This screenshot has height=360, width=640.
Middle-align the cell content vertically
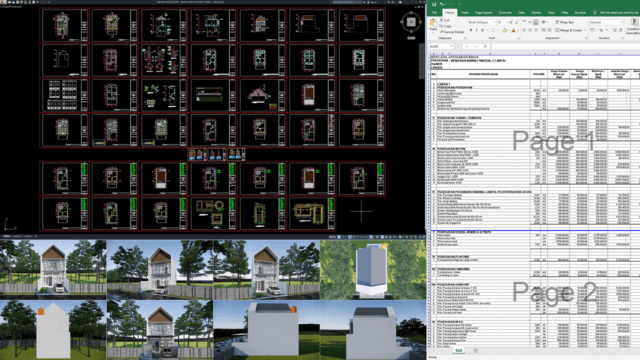pyautogui.click(x=530, y=22)
